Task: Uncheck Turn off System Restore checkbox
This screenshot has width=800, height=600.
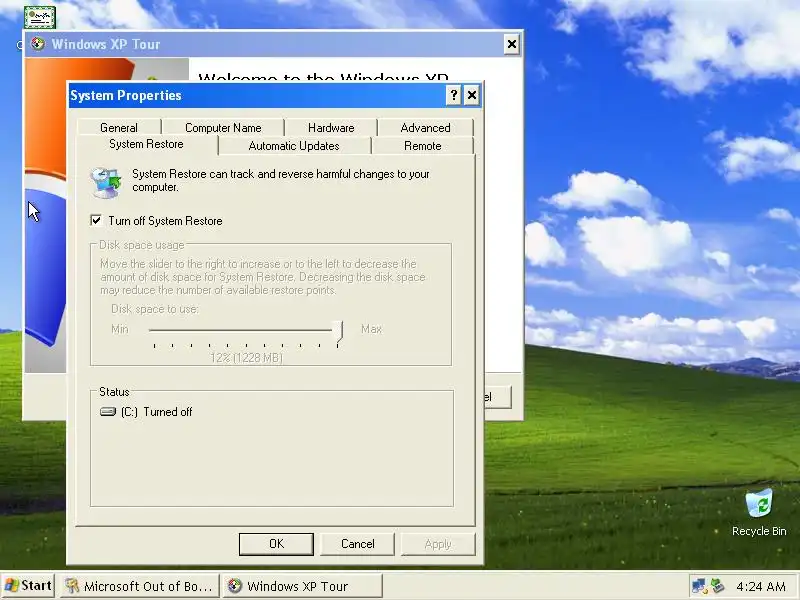Action: pyautogui.click(x=96, y=220)
